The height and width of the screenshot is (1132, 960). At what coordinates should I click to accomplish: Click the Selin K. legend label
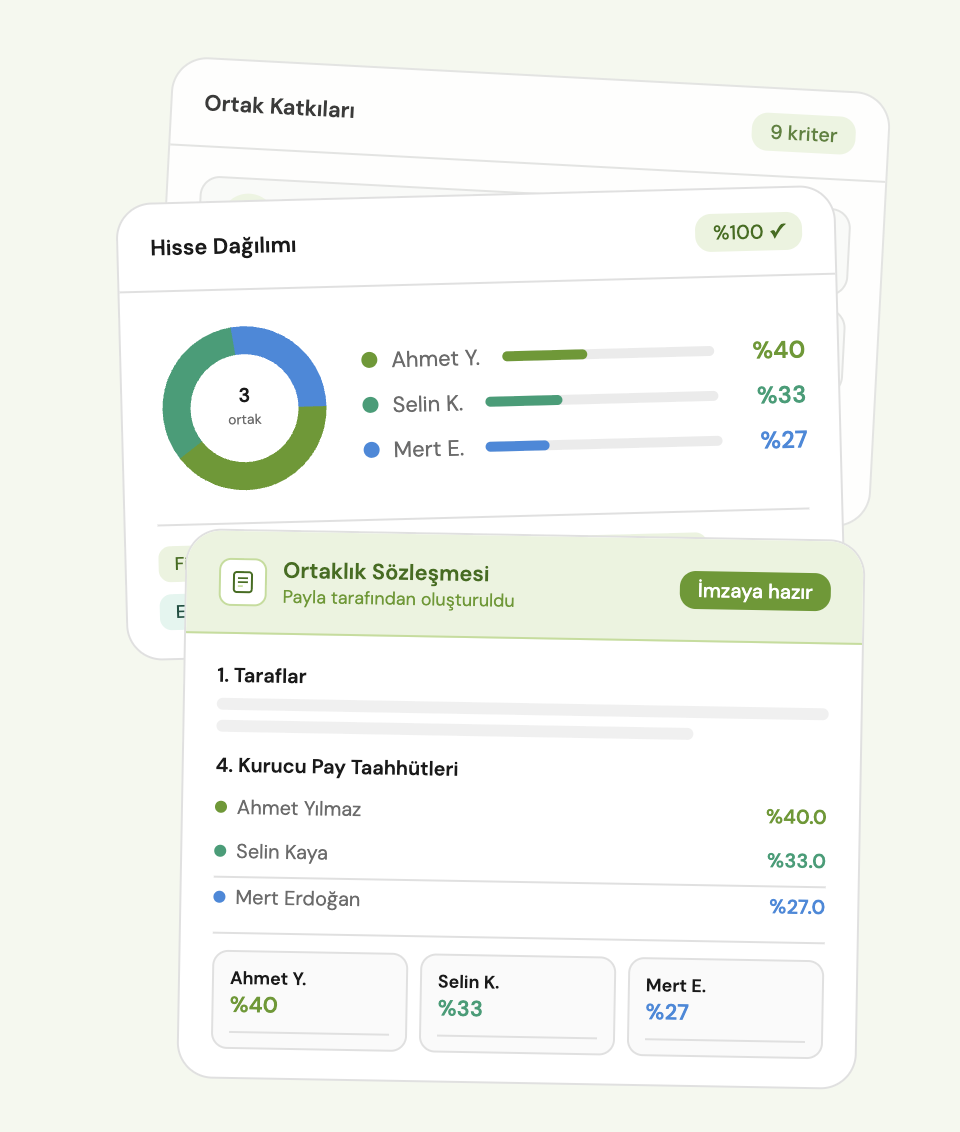tap(428, 404)
